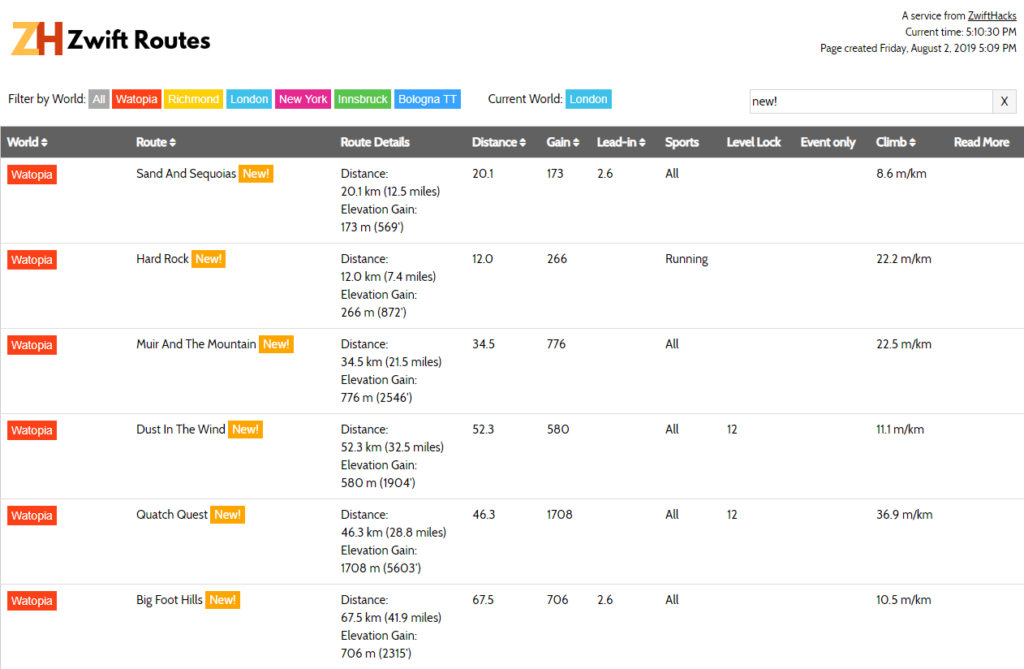Click the New! tag beside Dust In The Wind
Image resolution: width=1024 pixels, height=669 pixels.
(246, 429)
